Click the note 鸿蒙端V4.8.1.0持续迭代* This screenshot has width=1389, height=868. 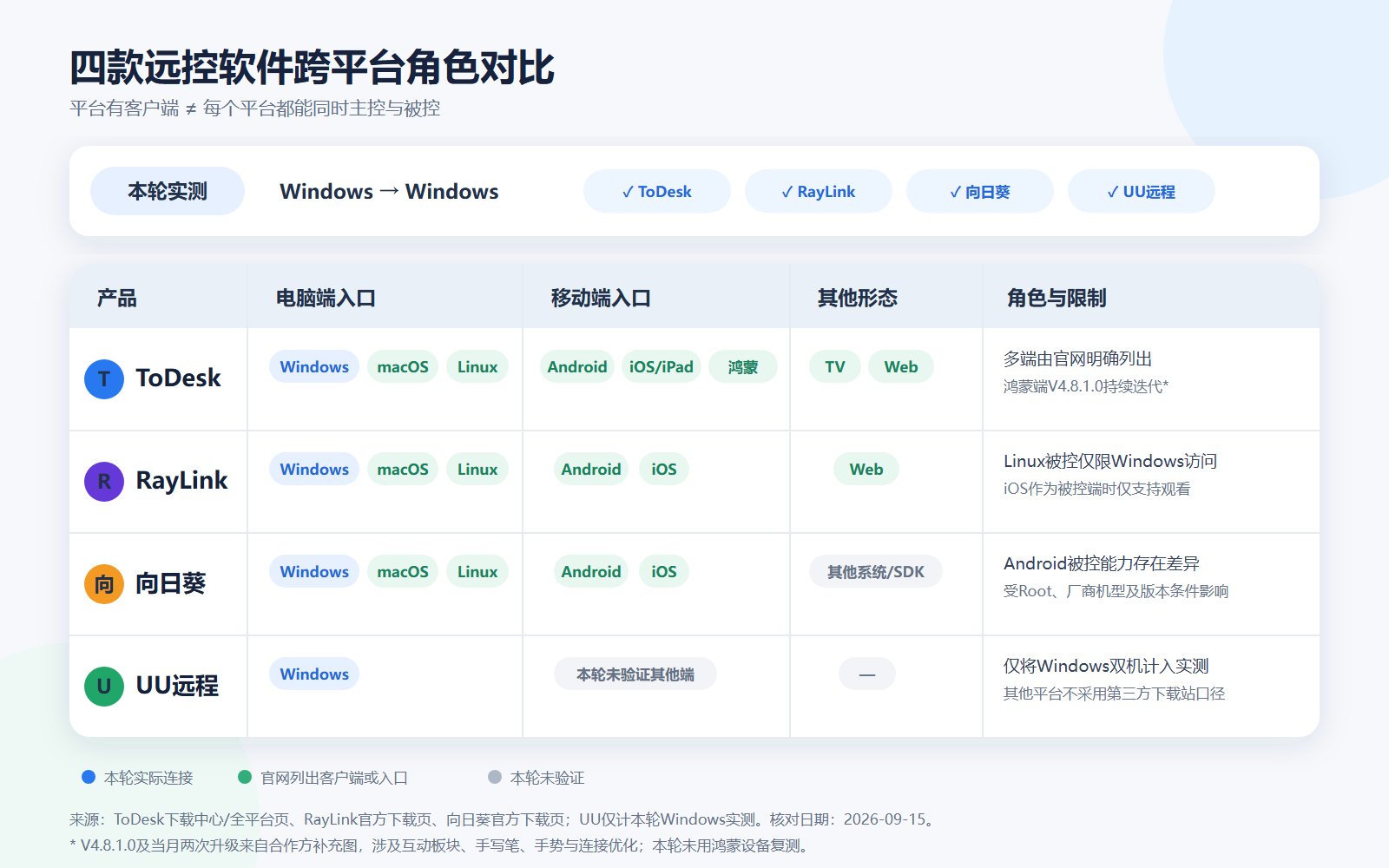[x=1086, y=386]
